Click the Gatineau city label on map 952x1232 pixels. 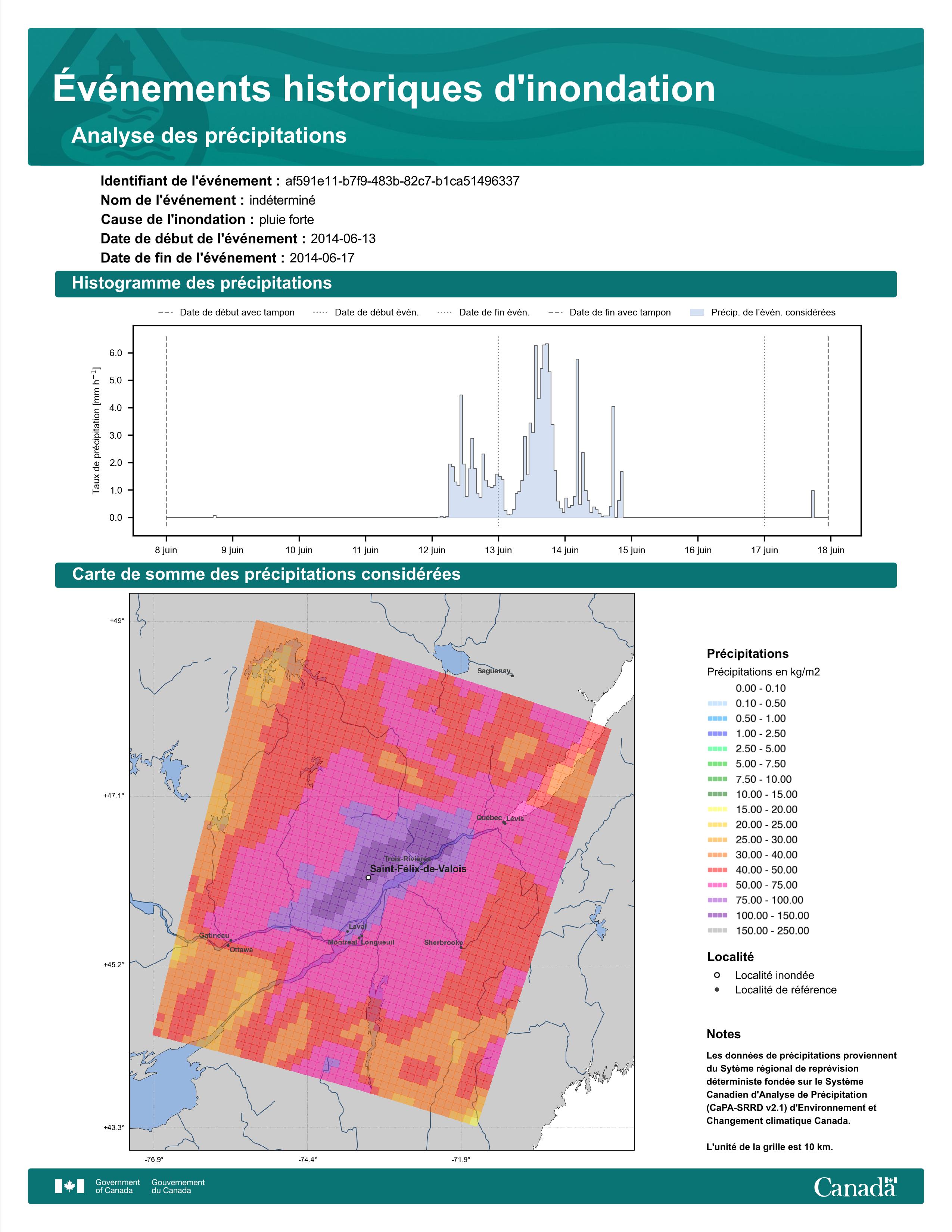coord(214,935)
